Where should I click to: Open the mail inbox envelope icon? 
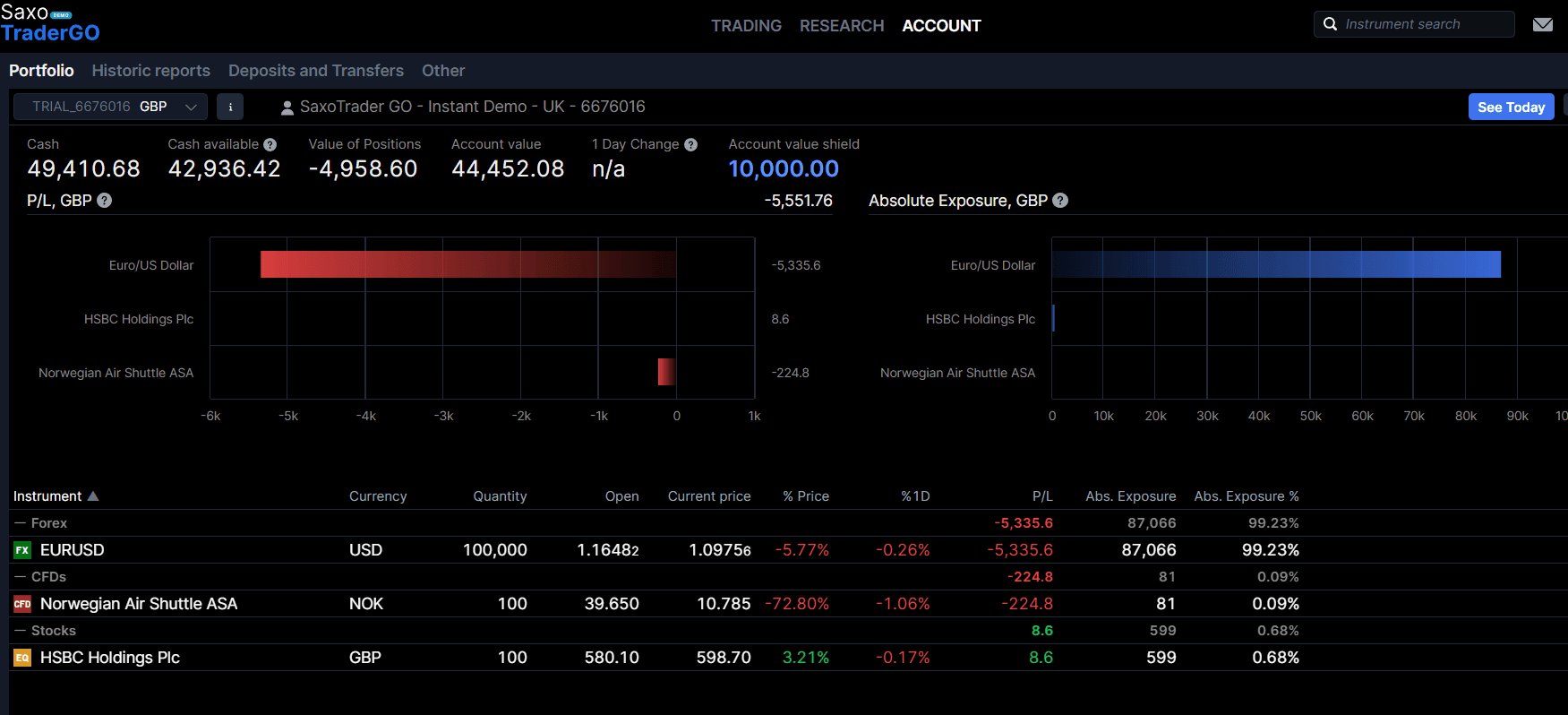pyautogui.click(x=1542, y=25)
